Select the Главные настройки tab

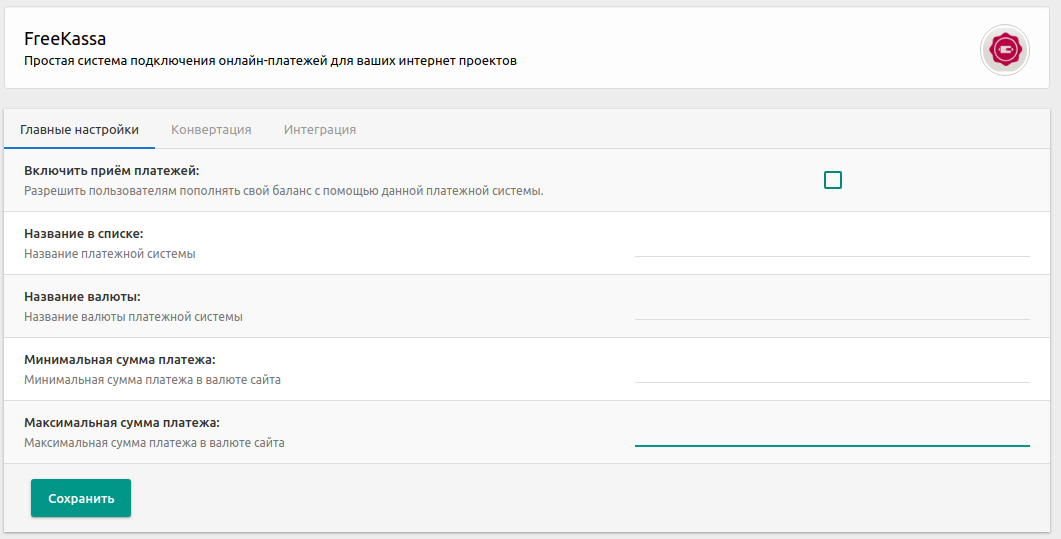pyautogui.click(x=79, y=129)
